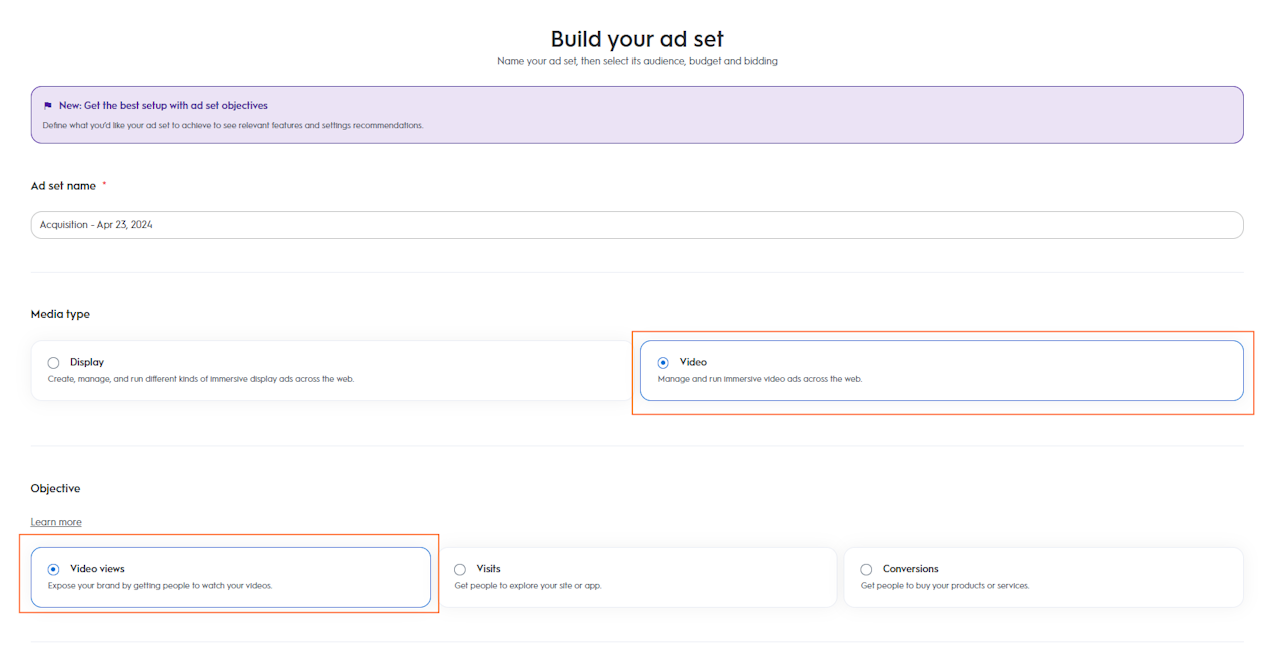Click the Video views card description text
This screenshot has height=653, width=1280.
click(x=160, y=585)
